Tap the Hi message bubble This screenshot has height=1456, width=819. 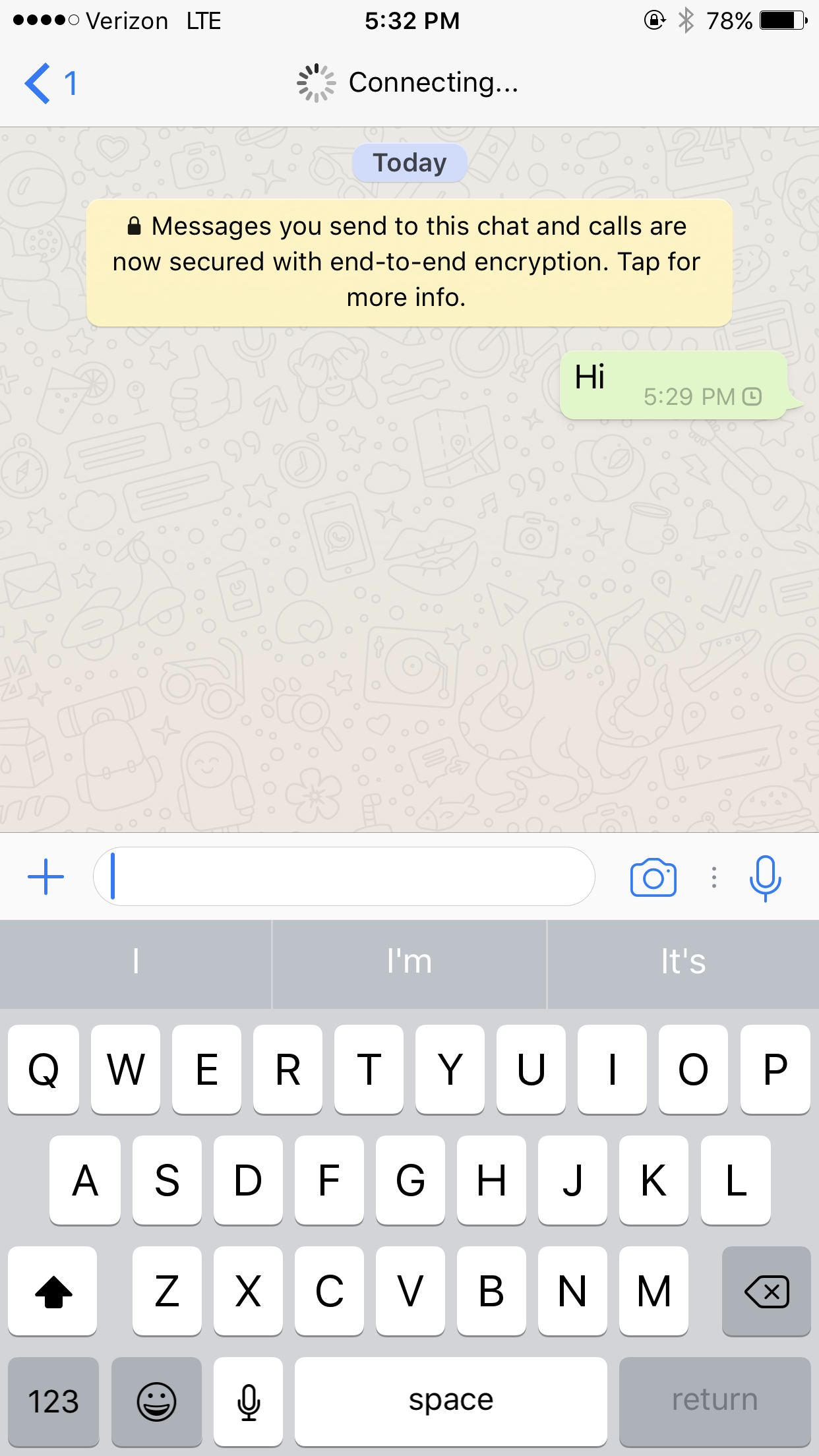[673, 385]
